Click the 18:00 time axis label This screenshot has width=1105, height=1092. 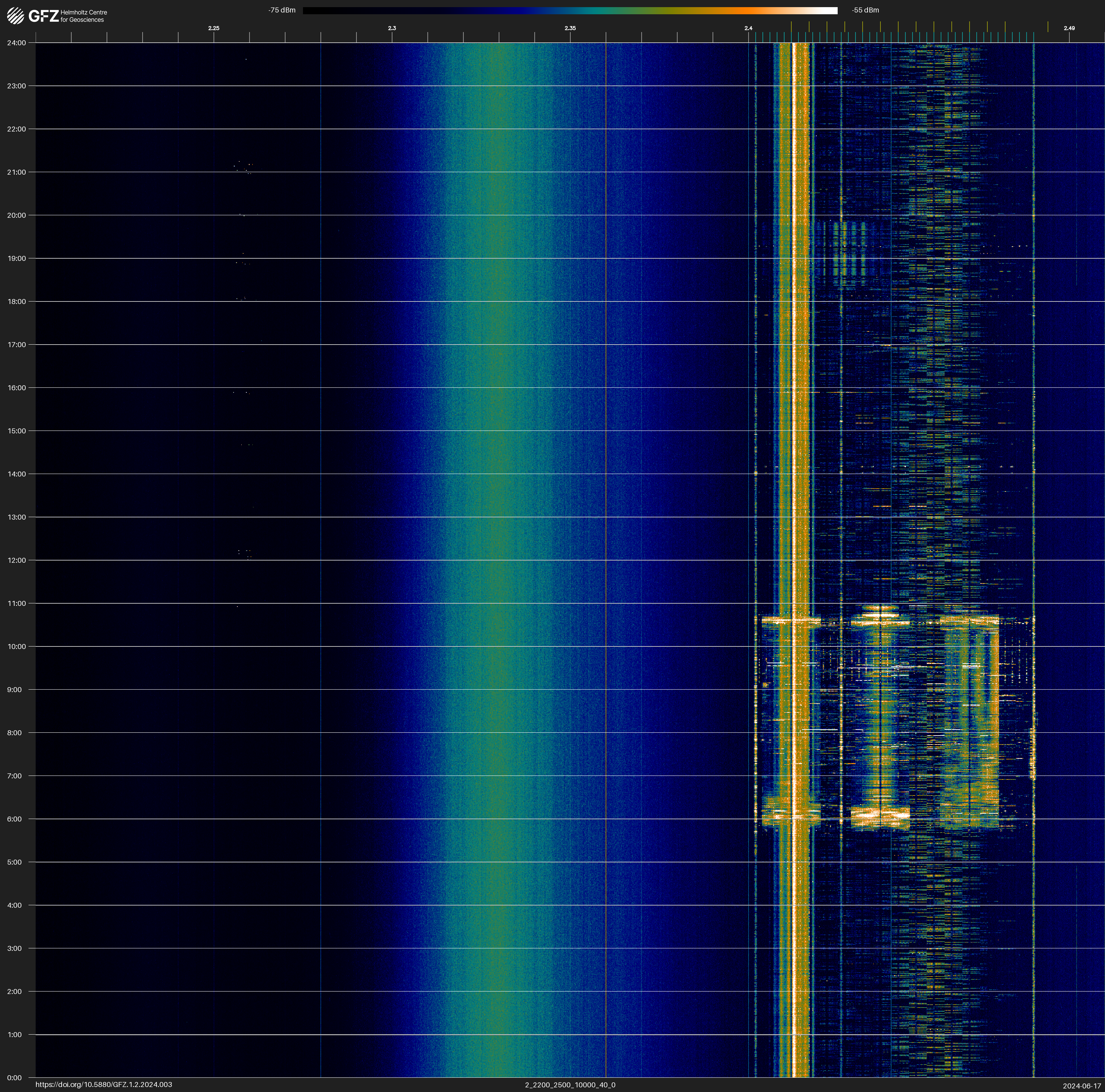[x=16, y=301]
